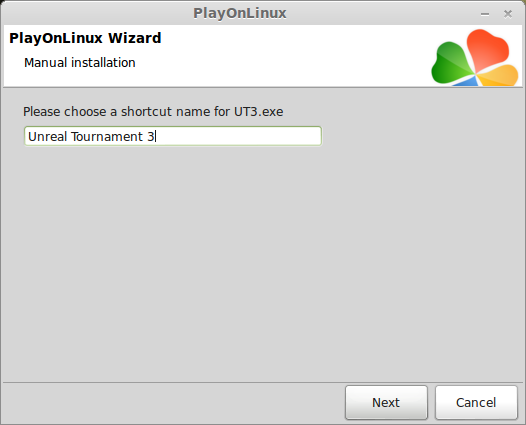Focus the shortcut name text field
The image size is (526, 425).
(173, 136)
